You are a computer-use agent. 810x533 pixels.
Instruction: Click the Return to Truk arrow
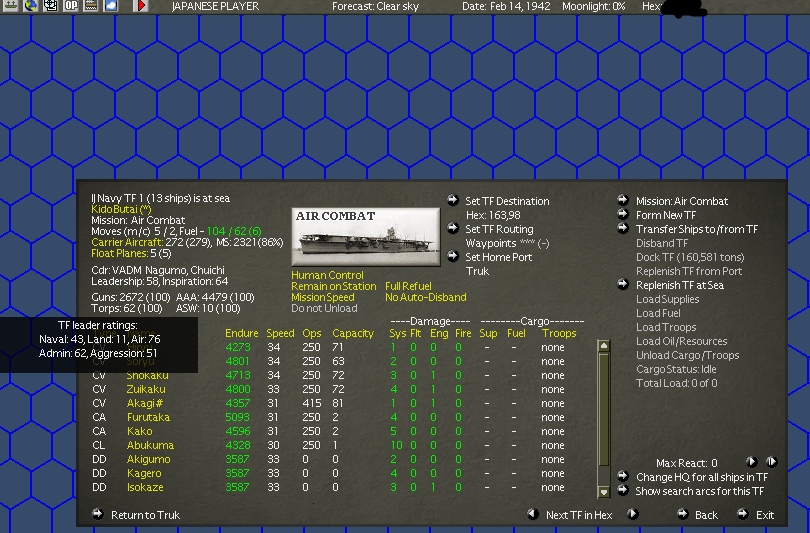coord(98,513)
